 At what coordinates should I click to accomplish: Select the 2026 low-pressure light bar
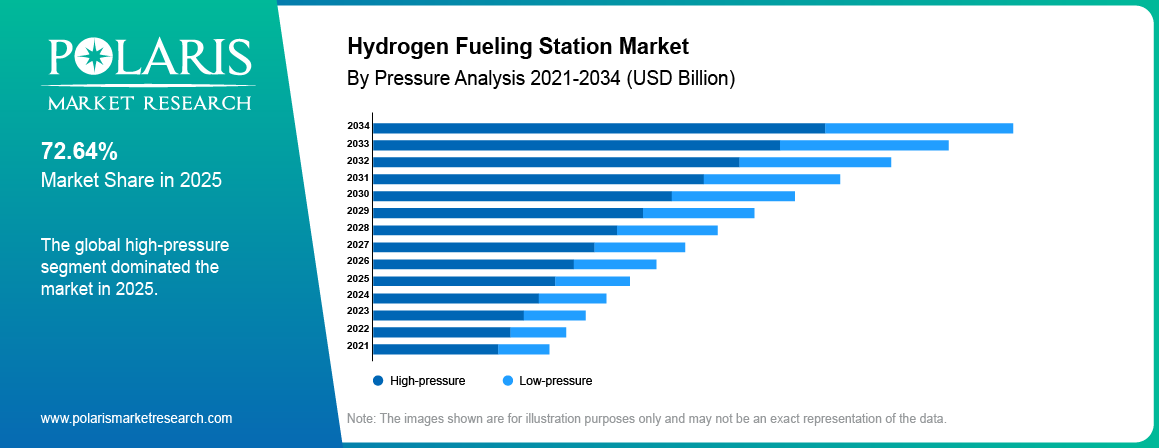tap(615, 265)
